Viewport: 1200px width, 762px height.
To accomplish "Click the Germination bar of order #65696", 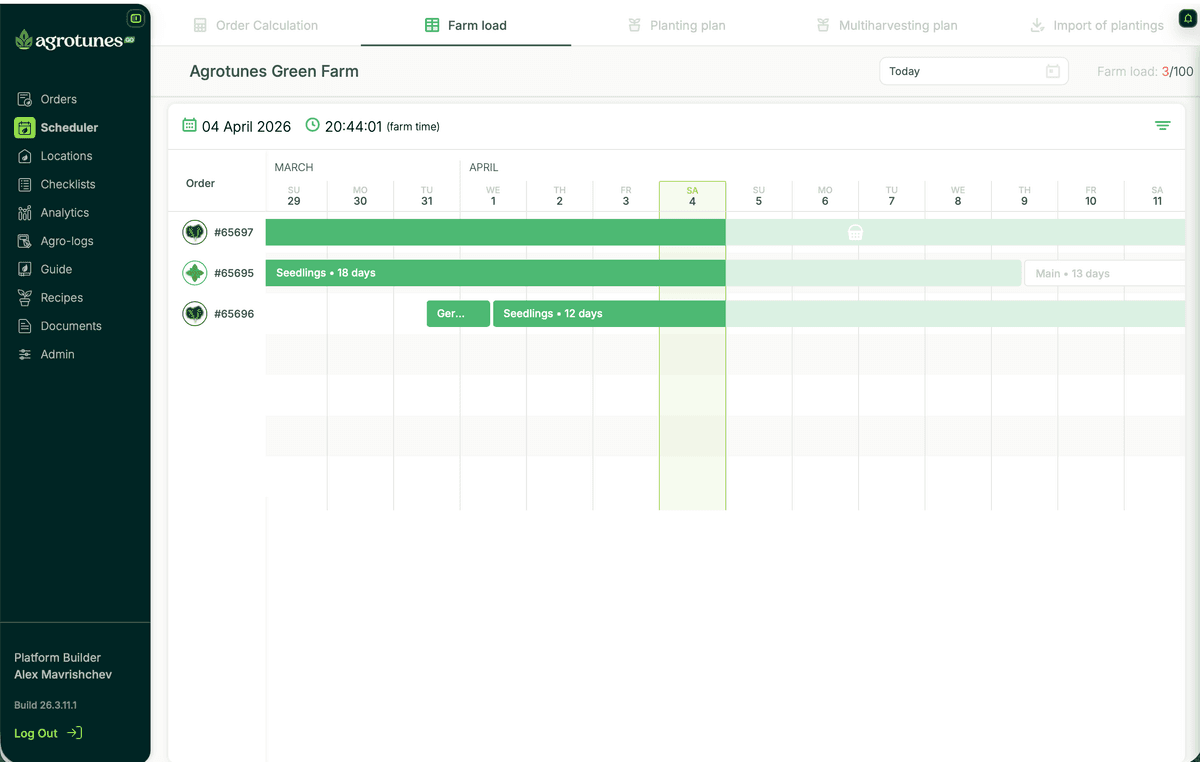I will pos(457,314).
